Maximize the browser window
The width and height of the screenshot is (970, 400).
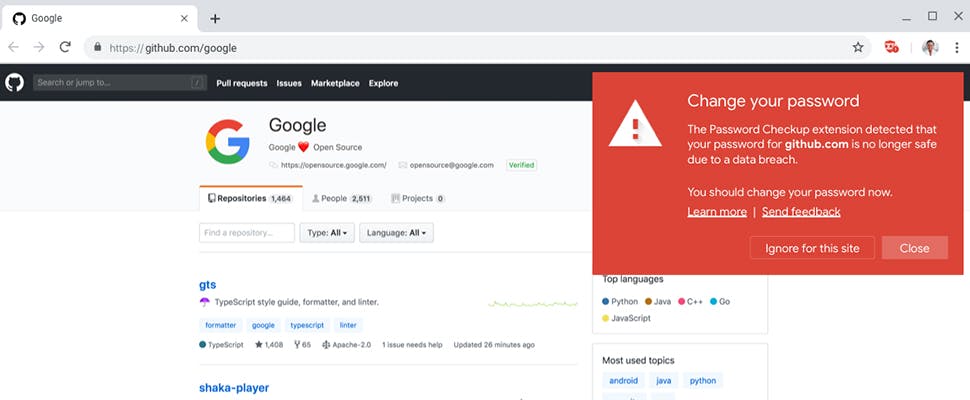click(932, 17)
